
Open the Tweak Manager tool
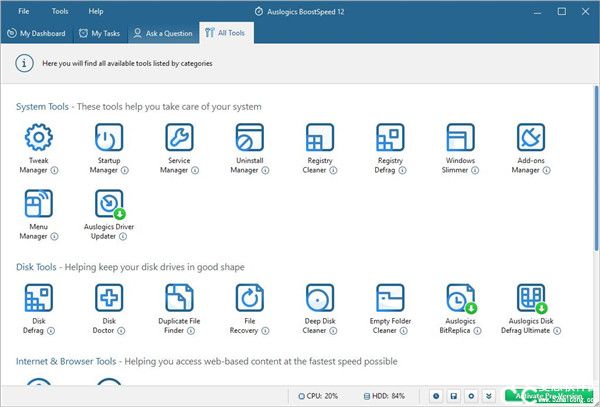pyautogui.click(x=38, y=138)
